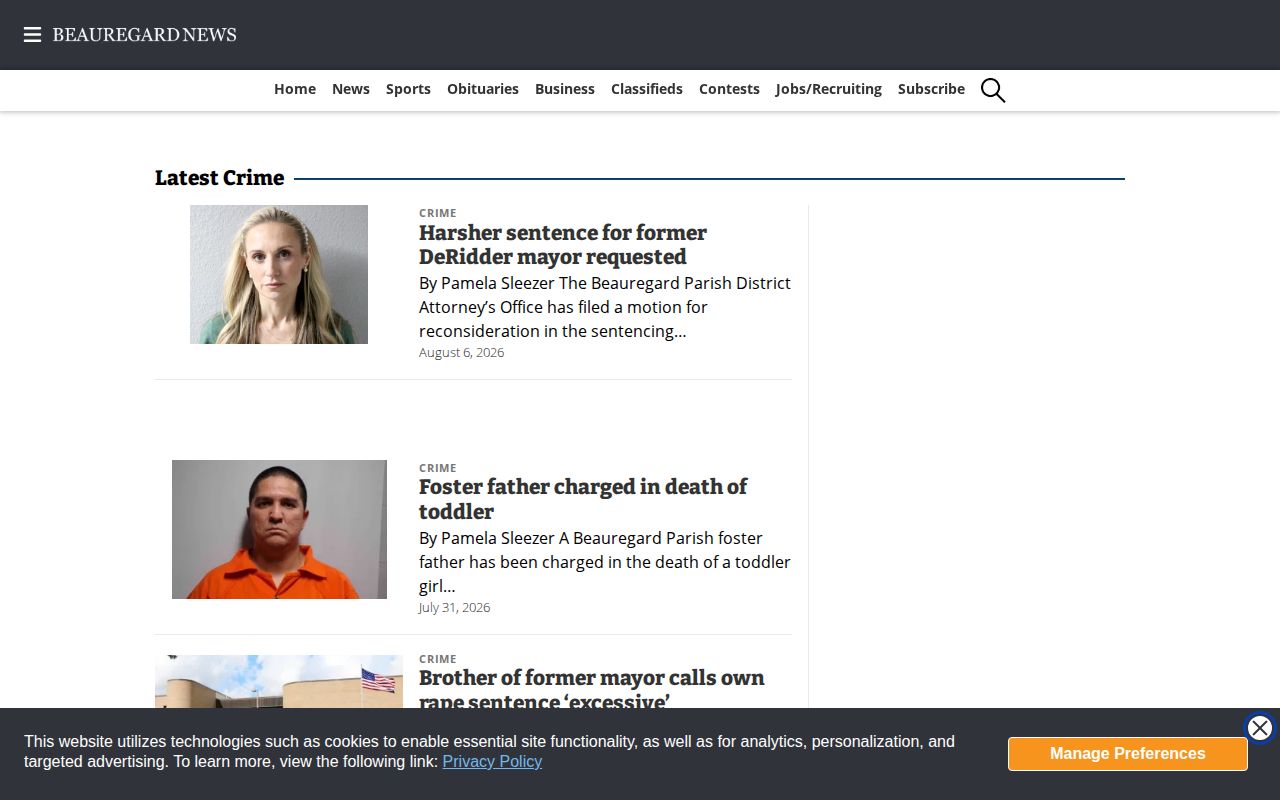The height and width of the screenshot is (800, 1280).
Task: Click the July 31, 2026 date
Action: pyautogui.click(x=454, y=608)
